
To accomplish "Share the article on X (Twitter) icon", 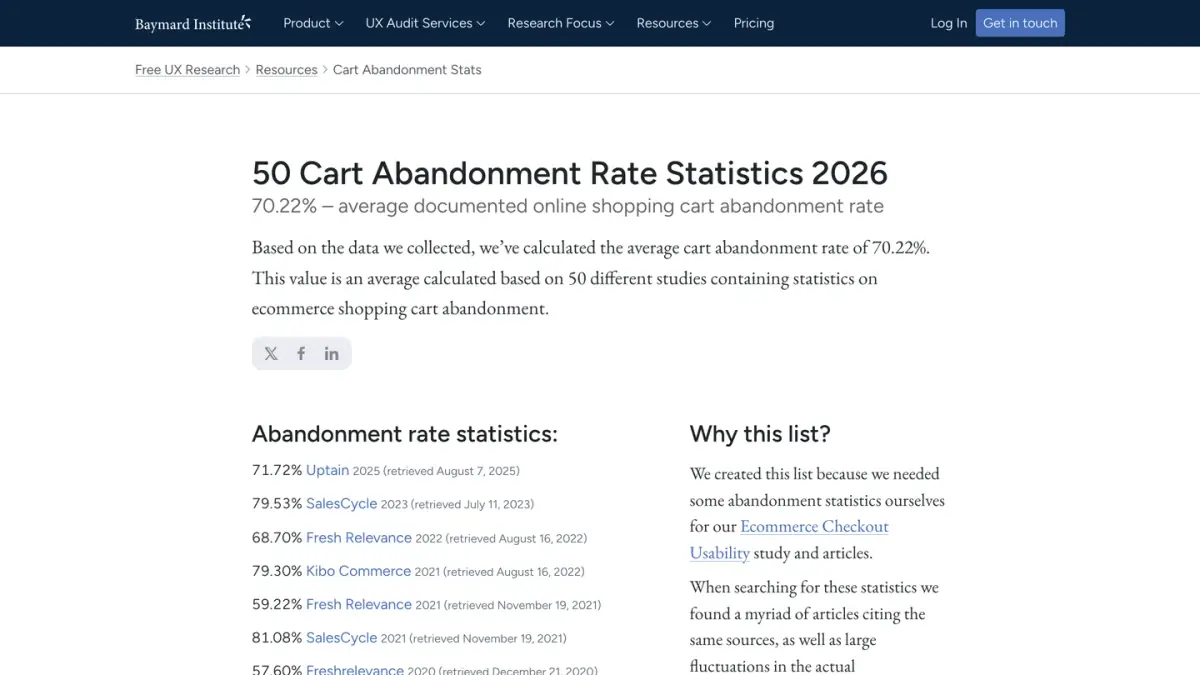I will [271, 354].
